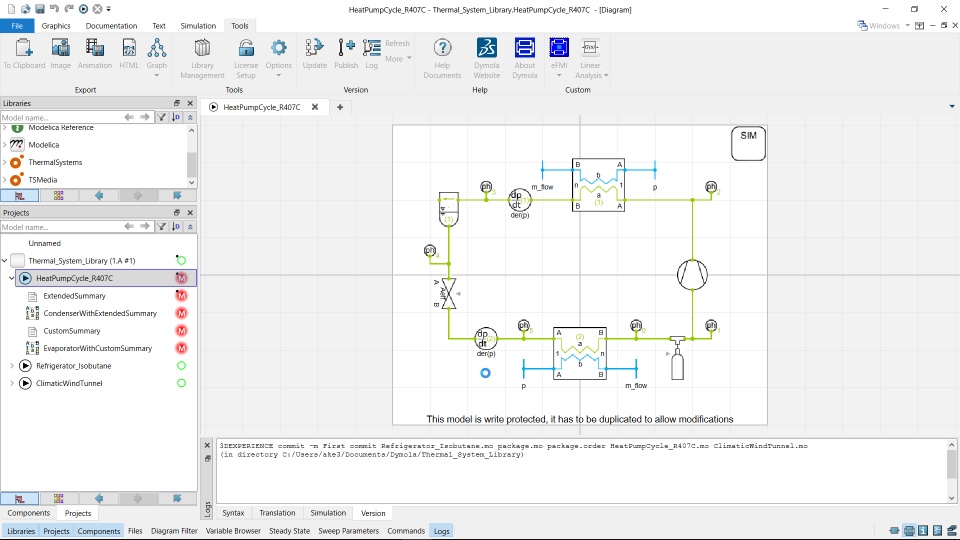960x540 pixels.
Task: Open the Dymola Website link
Action: tap(487, 58)
